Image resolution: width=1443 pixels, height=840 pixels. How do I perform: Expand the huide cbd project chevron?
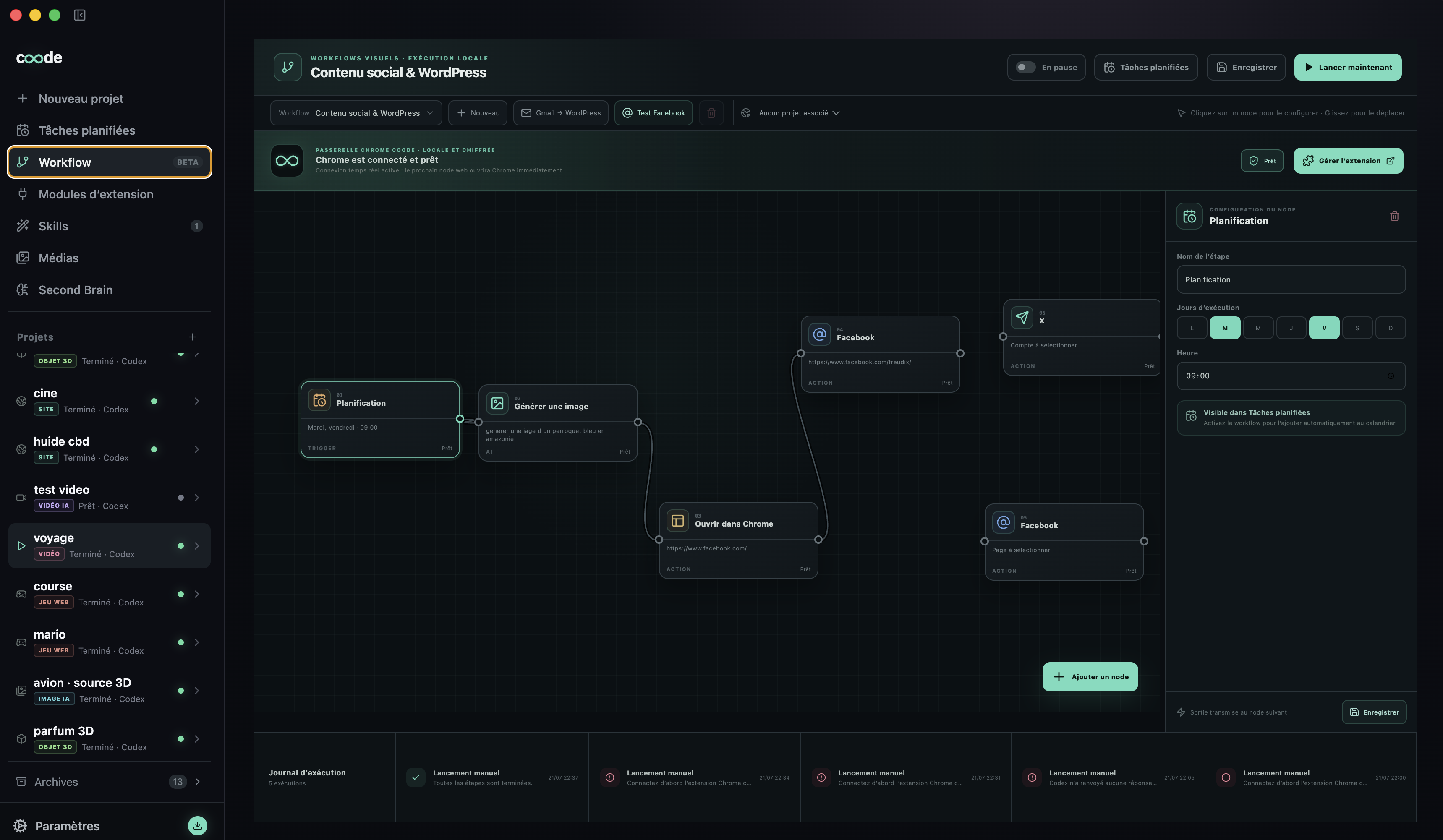197,449
